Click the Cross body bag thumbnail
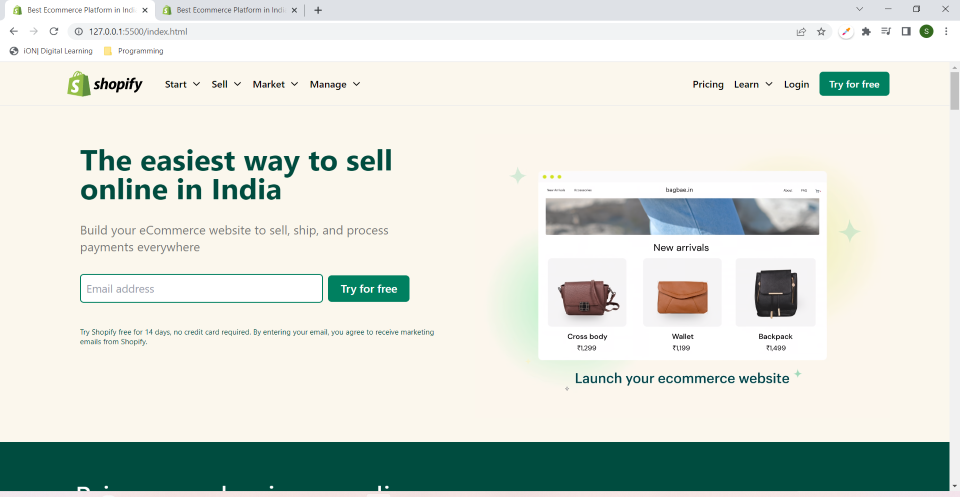 pyautogui.click(x=587, y=292)
